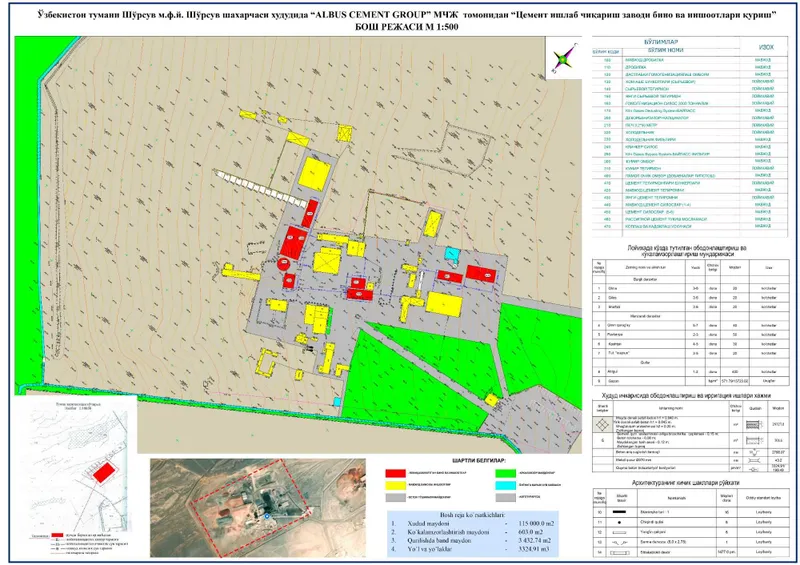Screen dimensions: 800x565
Task: Select the yellow legend color swatch
Action: point(395,485)
